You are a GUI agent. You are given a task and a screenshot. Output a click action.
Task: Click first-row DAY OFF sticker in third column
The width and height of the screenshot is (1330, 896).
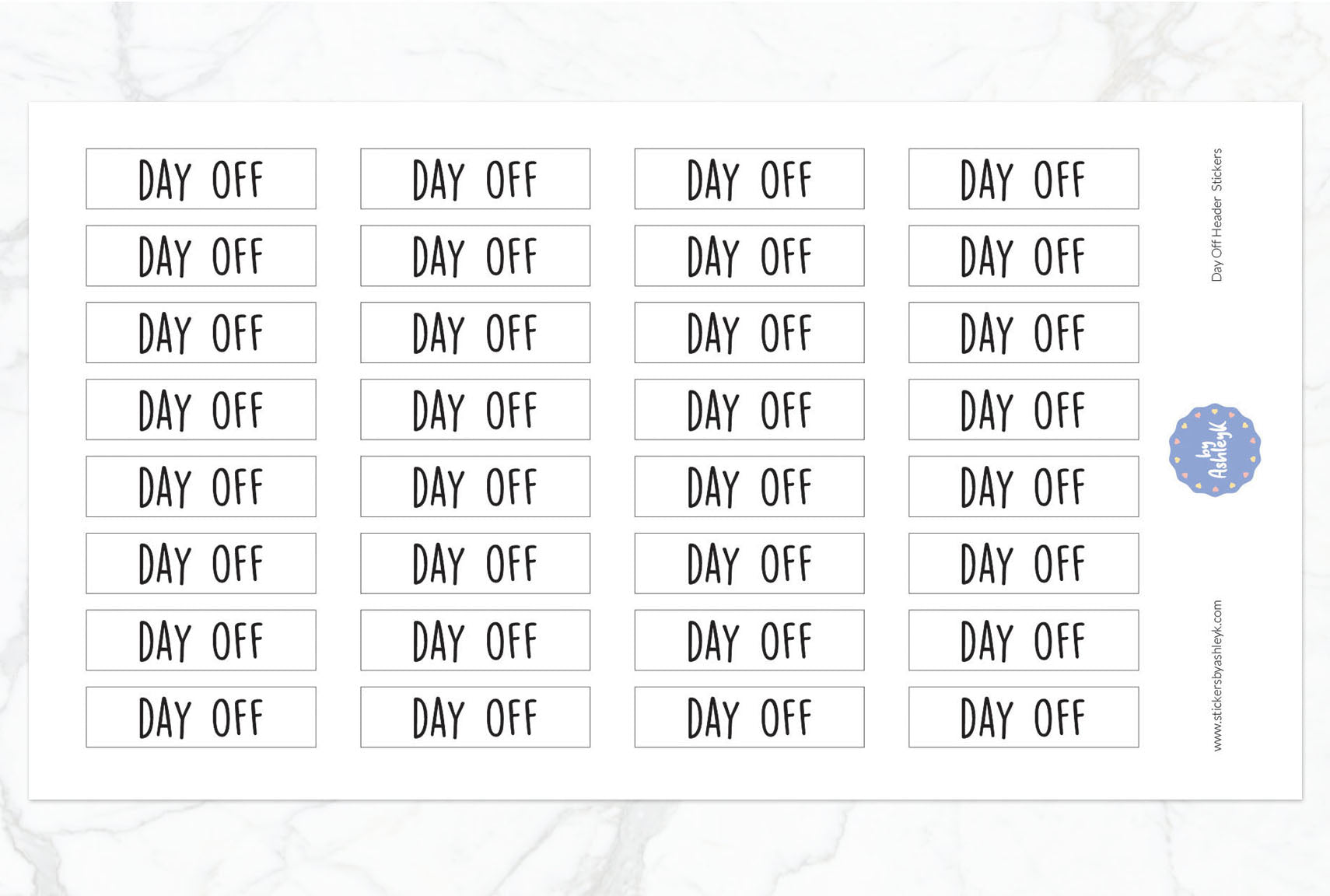(x=749, y=179)
